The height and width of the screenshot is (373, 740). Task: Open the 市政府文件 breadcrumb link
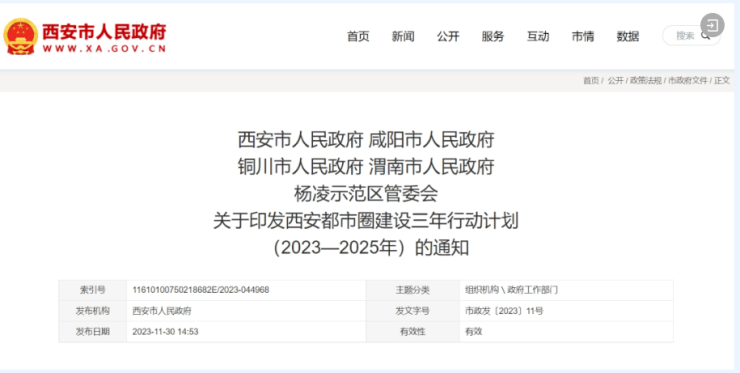pyautogui.click(x=688, y=81)
